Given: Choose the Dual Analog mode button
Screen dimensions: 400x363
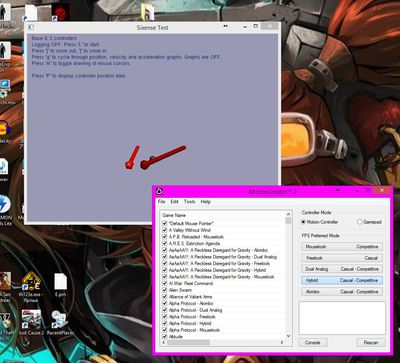Looking at the screenshot, I should pos(342,269).
